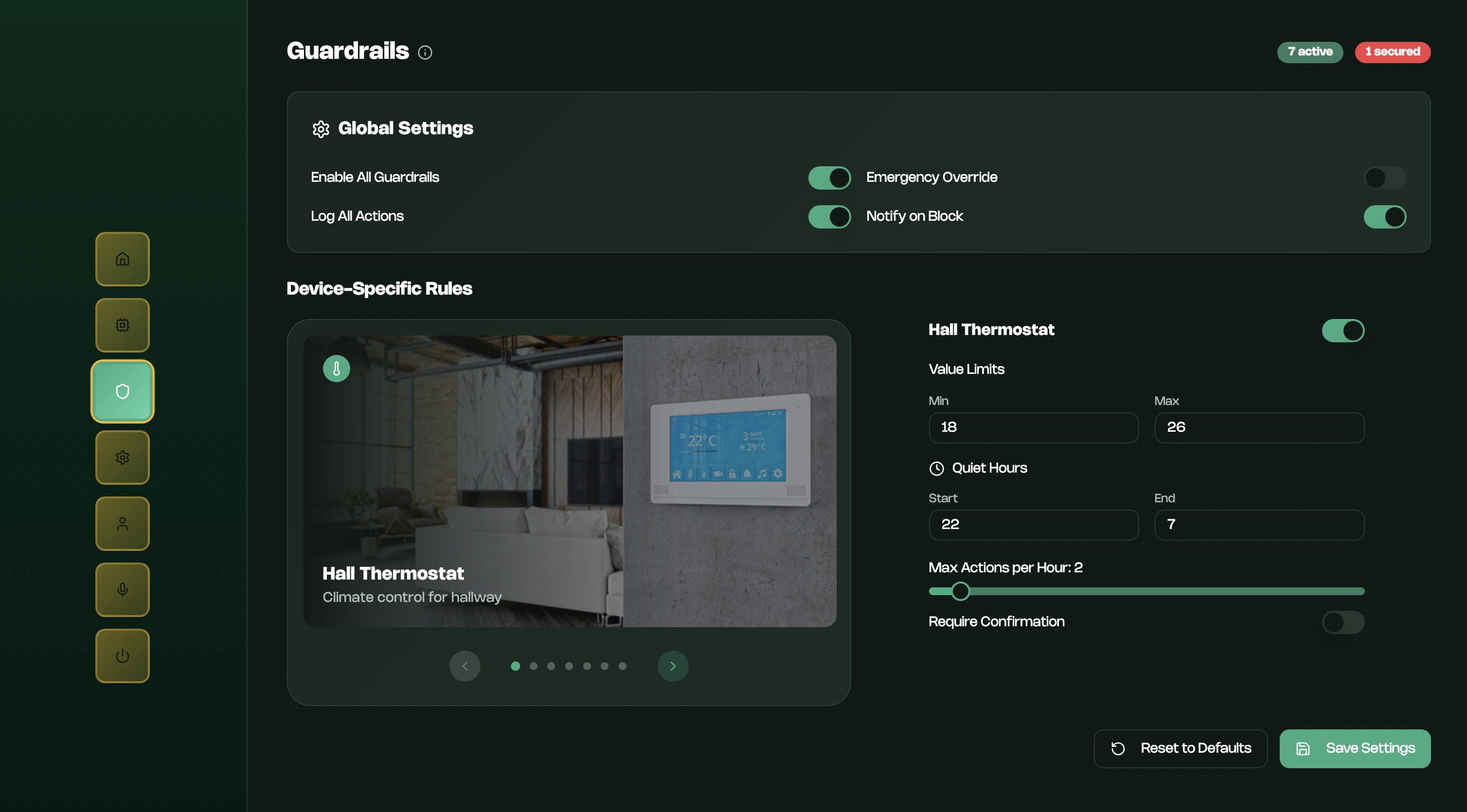
Task: Jump to the third carousel dot
Action: [x=551, y=666]
